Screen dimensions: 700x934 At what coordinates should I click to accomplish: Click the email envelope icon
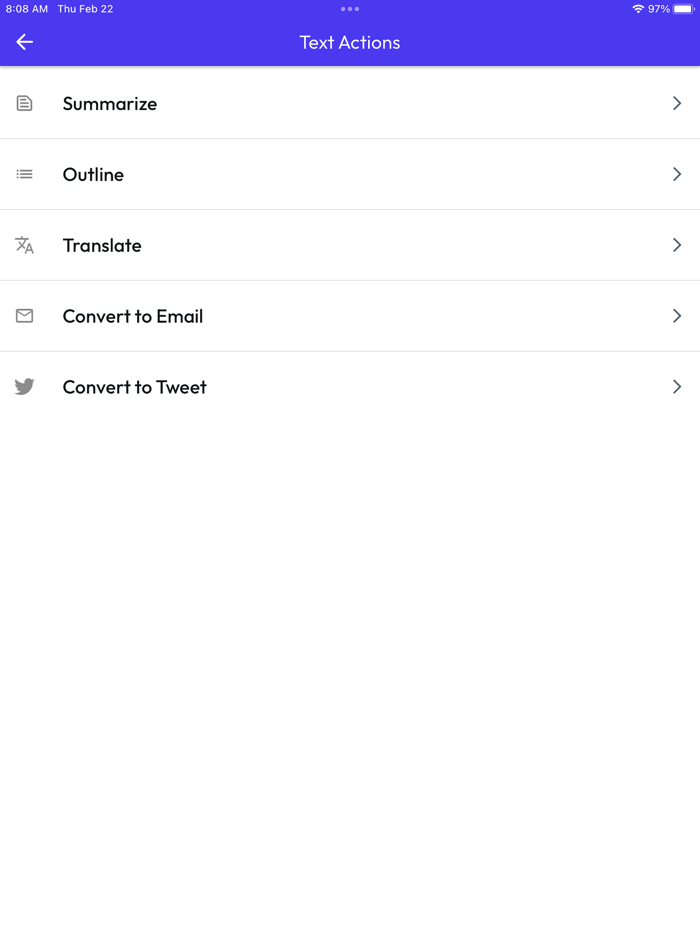23,316
